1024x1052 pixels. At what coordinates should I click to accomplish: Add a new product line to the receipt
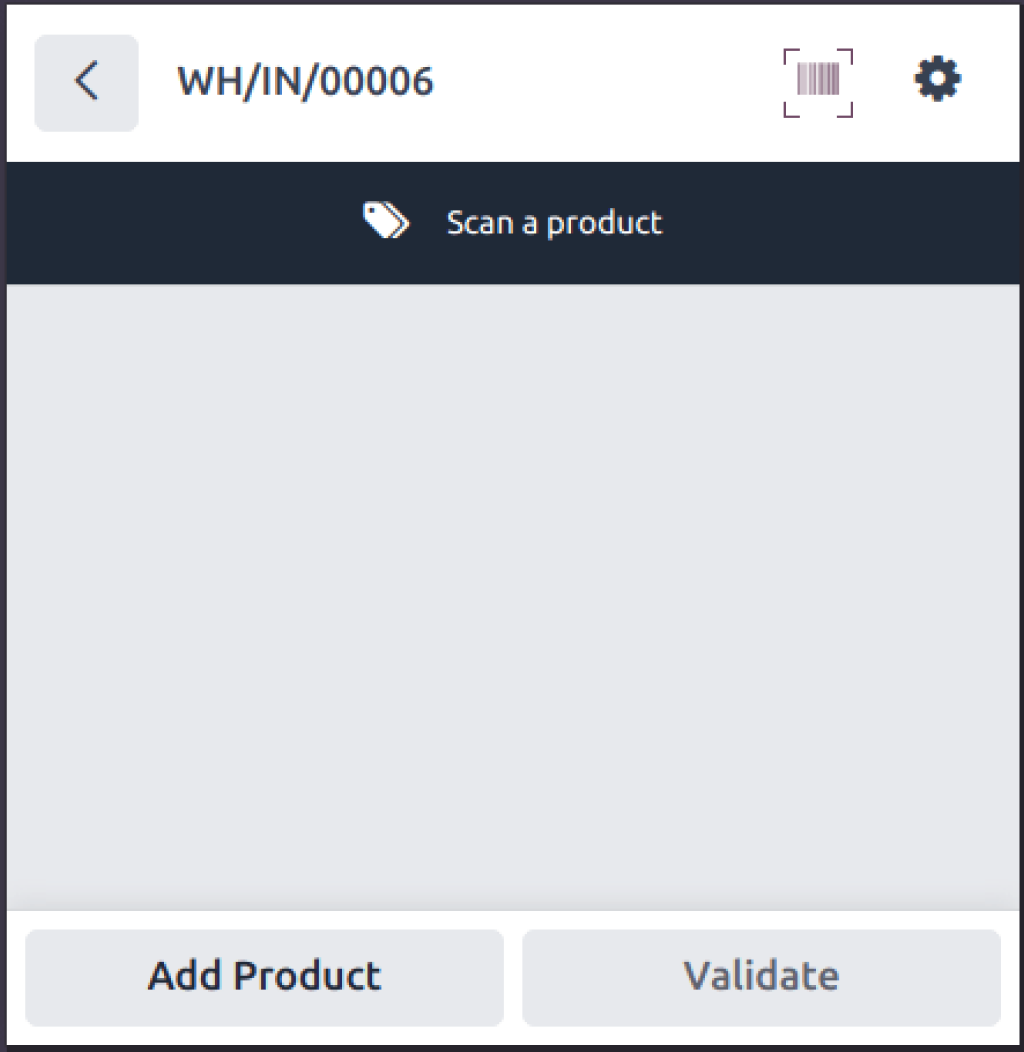[x=264, y=977]
